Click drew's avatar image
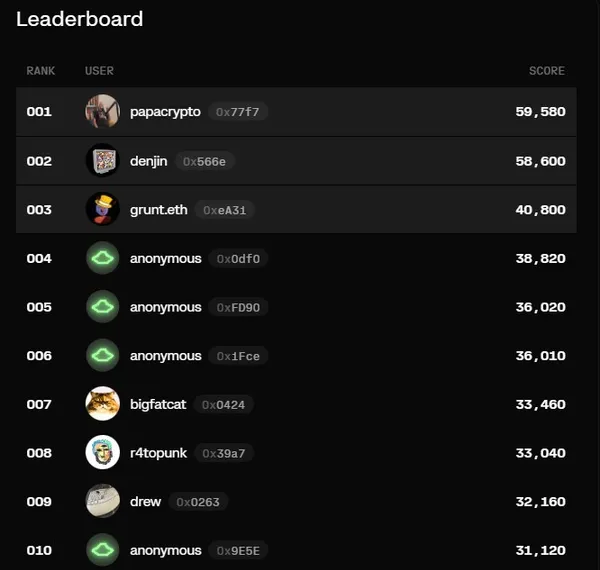The width and height of the screenshot is (600, 570). click(x=102, y=501)
